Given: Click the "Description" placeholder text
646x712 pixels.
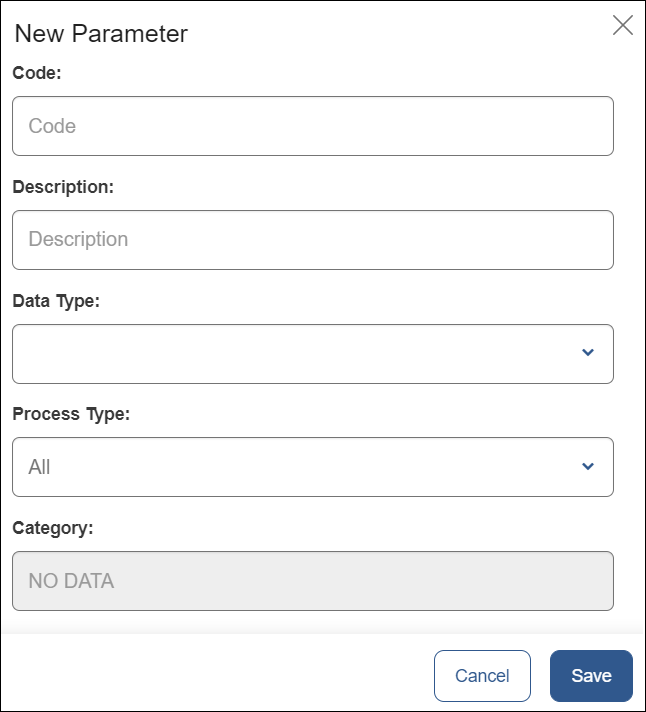Looking at the screenshot, I should pyautogui.click(x=78, y=240).
